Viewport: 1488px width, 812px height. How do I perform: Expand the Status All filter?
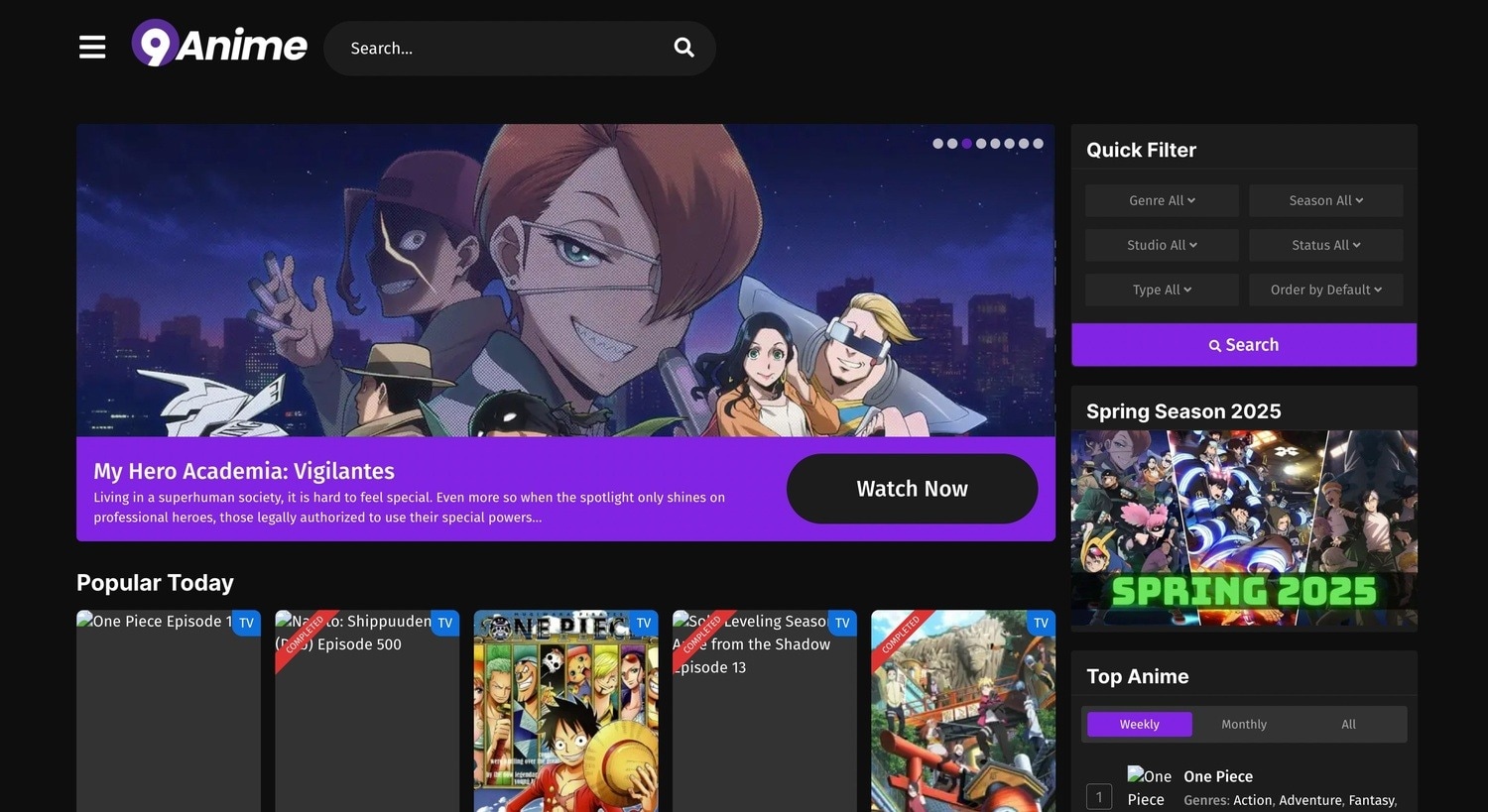[1326, 245]
